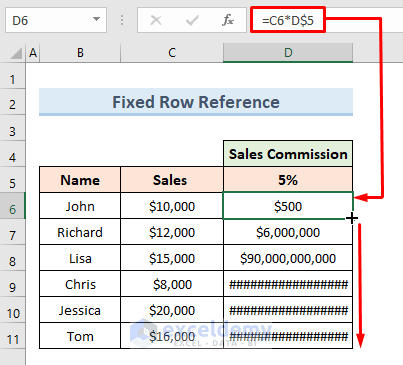Click the fill handle on cell D6
Image resolution: width=403 pixels, height=365 pixels.
[x=352, y=219]
